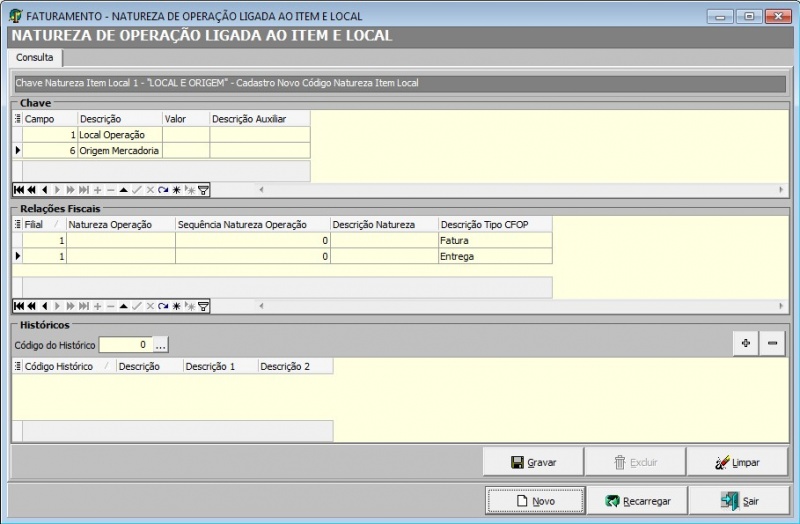Screen dimensions: 800x524
Task: Click filter funnel in Relações Fiscais navigator
Action: pyautogui.click(x=204, y=306)
